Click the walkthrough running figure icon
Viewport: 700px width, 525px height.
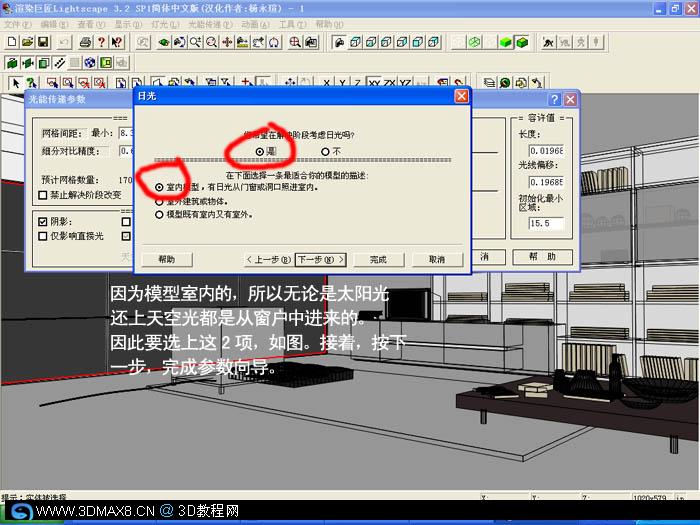(x=549, y=42)
